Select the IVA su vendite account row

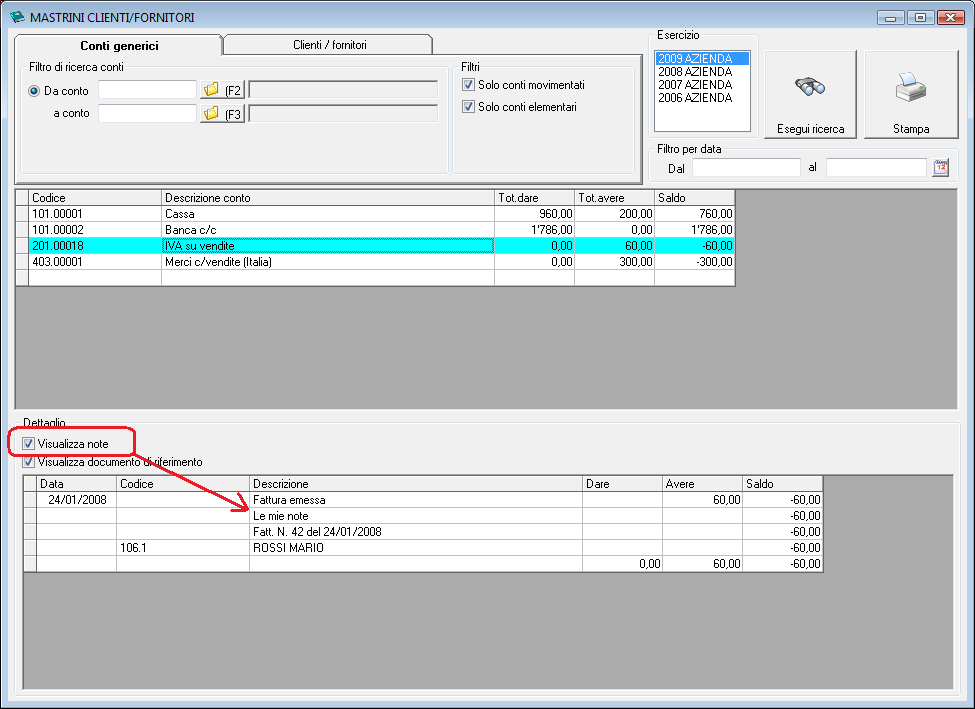[375, 246]
